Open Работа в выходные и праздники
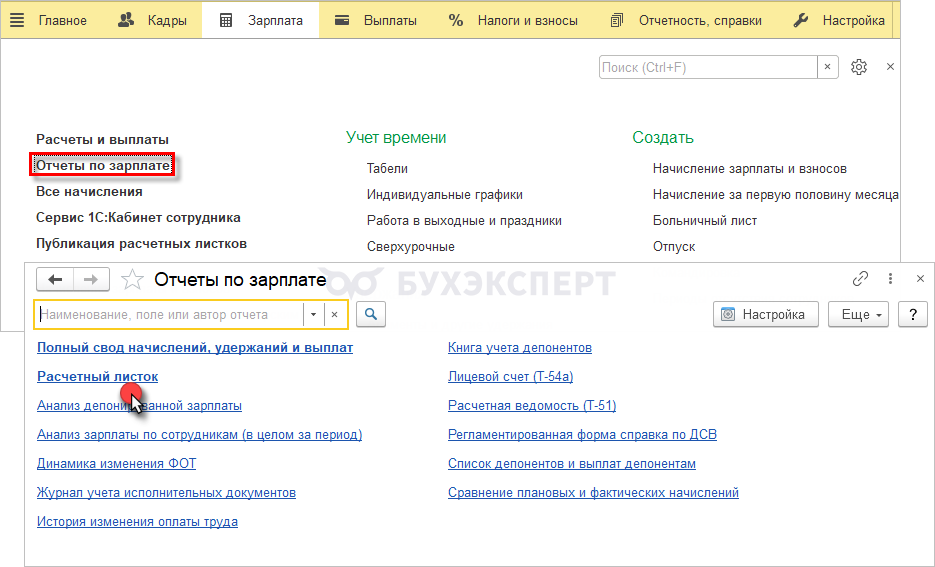Image resolution: width=935 pixels, height=567 pixels. point(464,221)
